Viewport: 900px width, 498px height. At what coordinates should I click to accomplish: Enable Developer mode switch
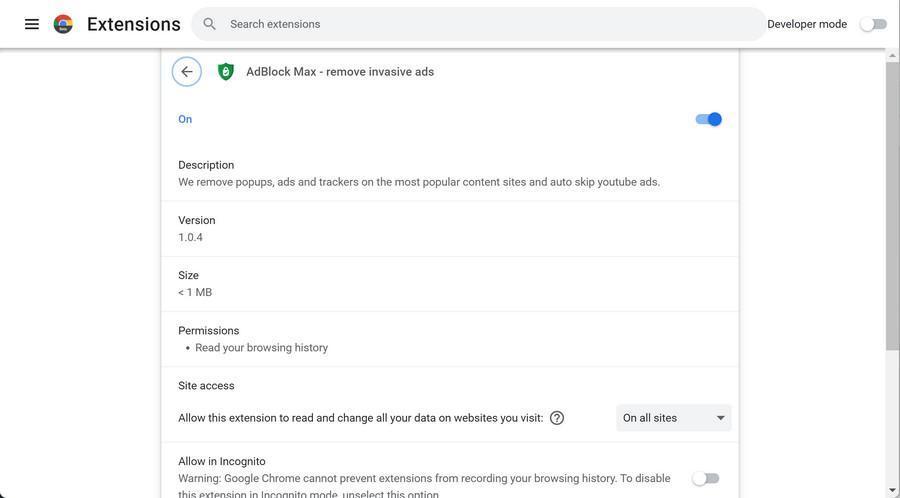[873, 24]
